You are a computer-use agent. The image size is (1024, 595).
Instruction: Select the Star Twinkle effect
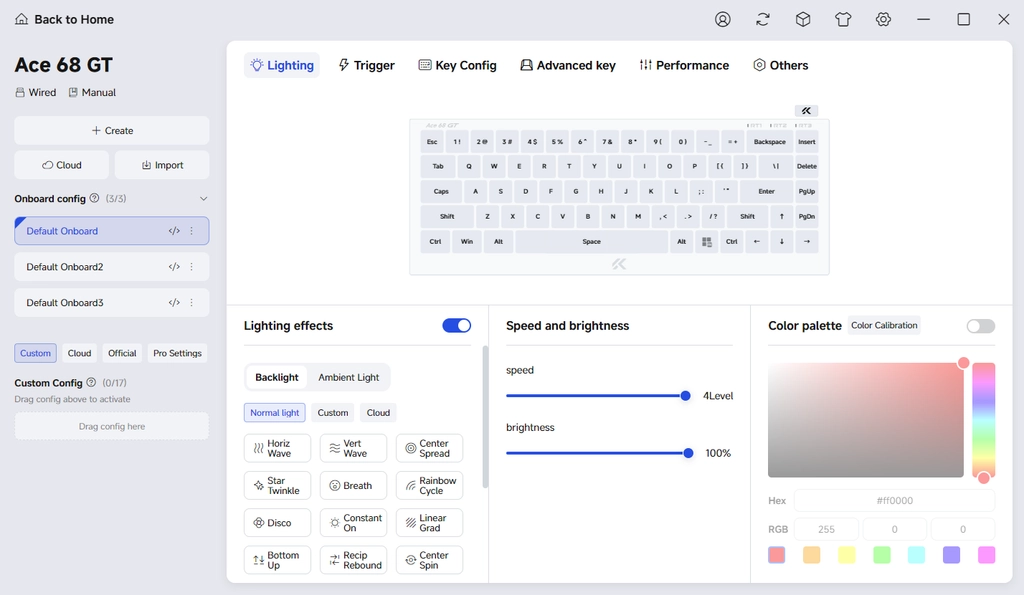point(278,485)
